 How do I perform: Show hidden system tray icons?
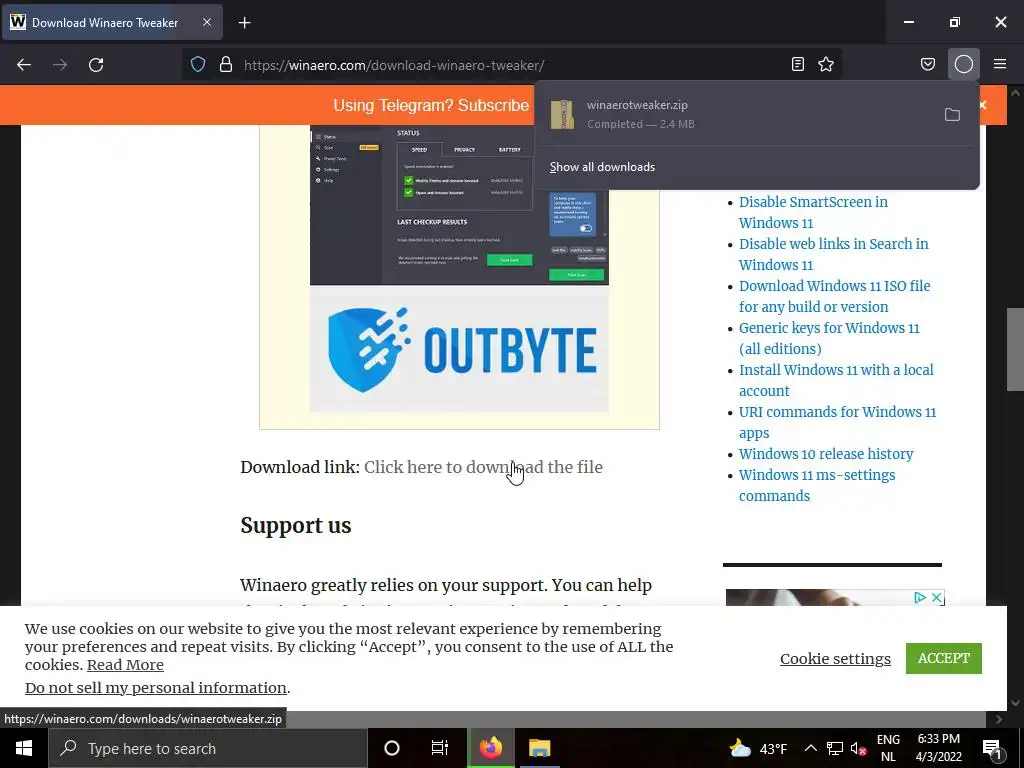[810, 748]
